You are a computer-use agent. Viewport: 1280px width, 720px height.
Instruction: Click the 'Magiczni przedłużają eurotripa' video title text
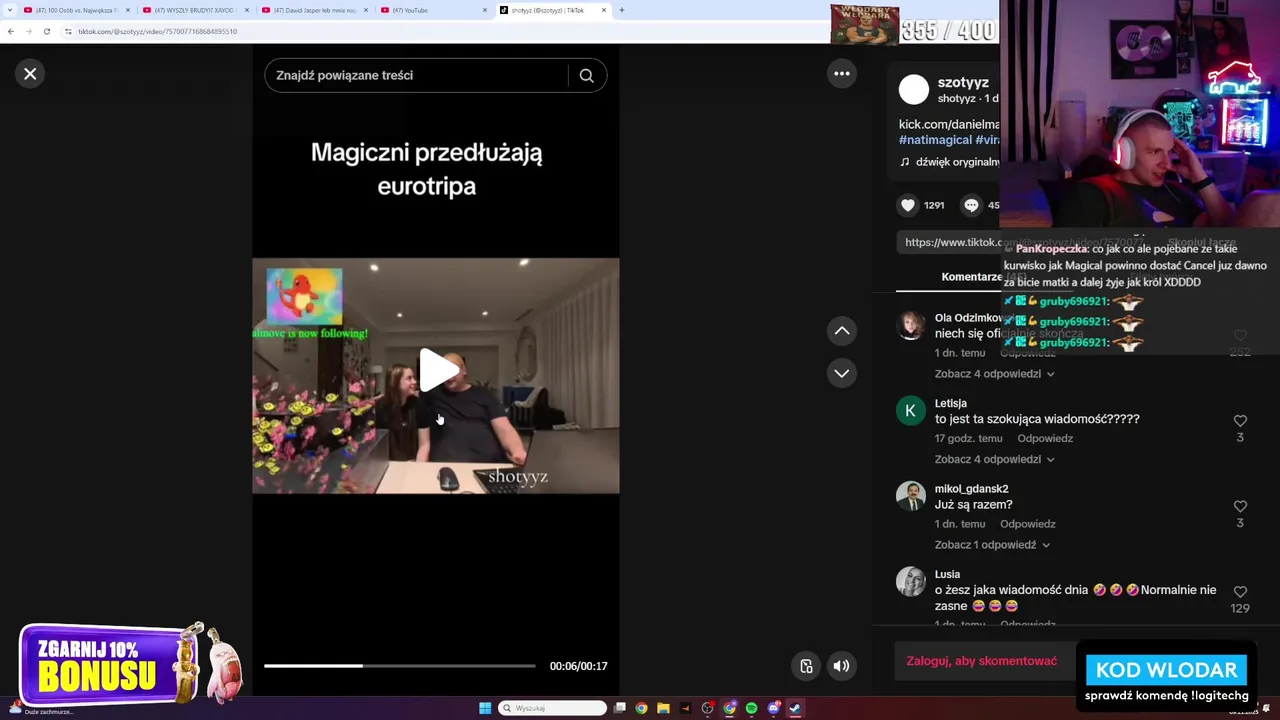(x=426, y=169)
